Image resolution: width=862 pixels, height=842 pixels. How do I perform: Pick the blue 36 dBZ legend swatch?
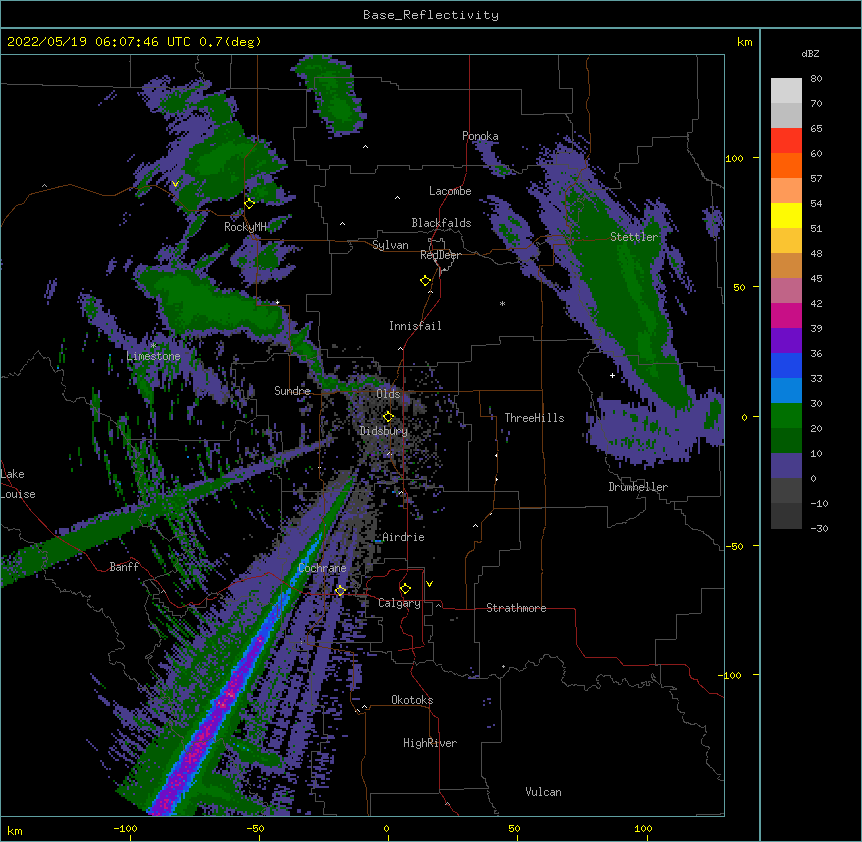point(786,365)
